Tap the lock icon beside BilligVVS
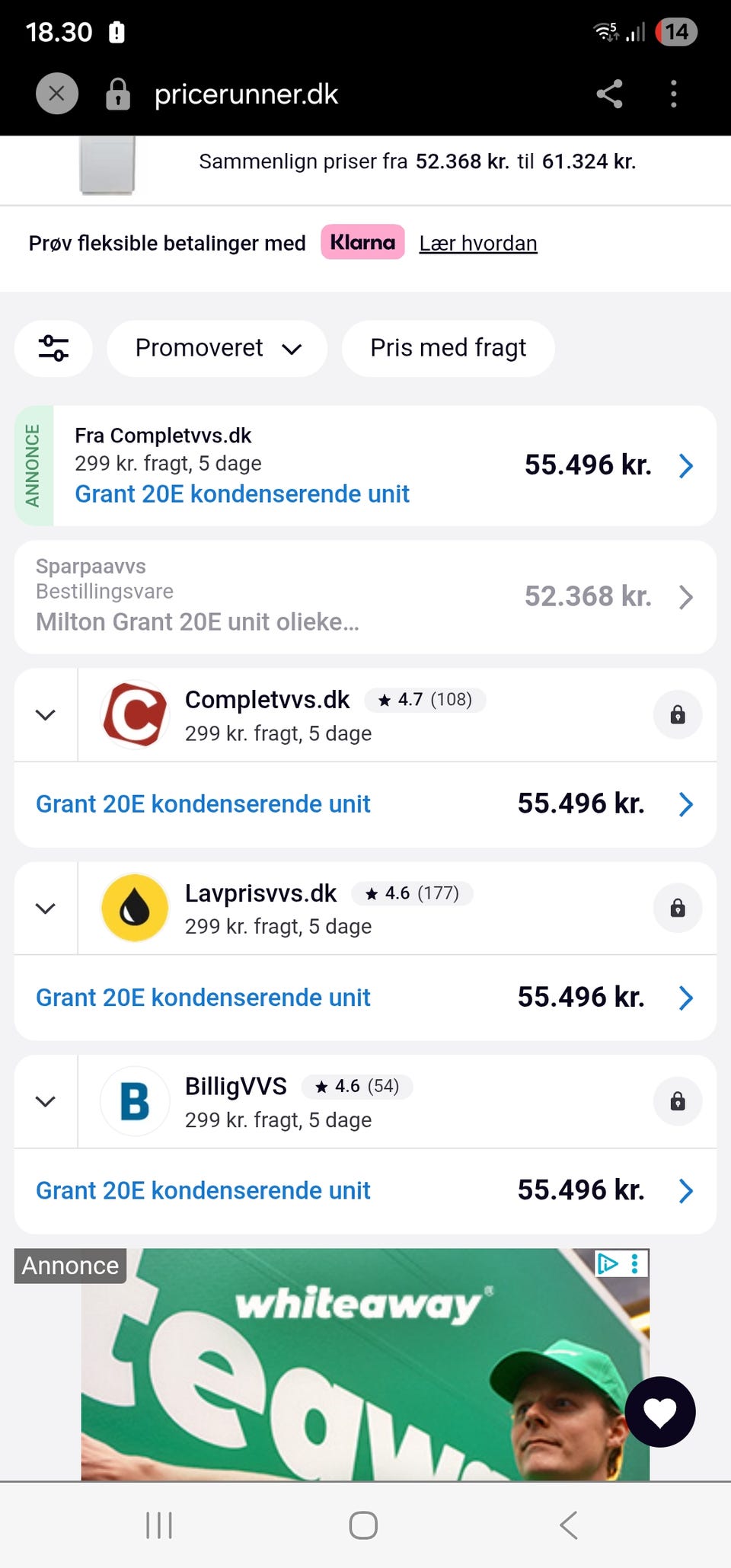The height and width of the screenshot is (1568, 731). (x=678, y=1101)
